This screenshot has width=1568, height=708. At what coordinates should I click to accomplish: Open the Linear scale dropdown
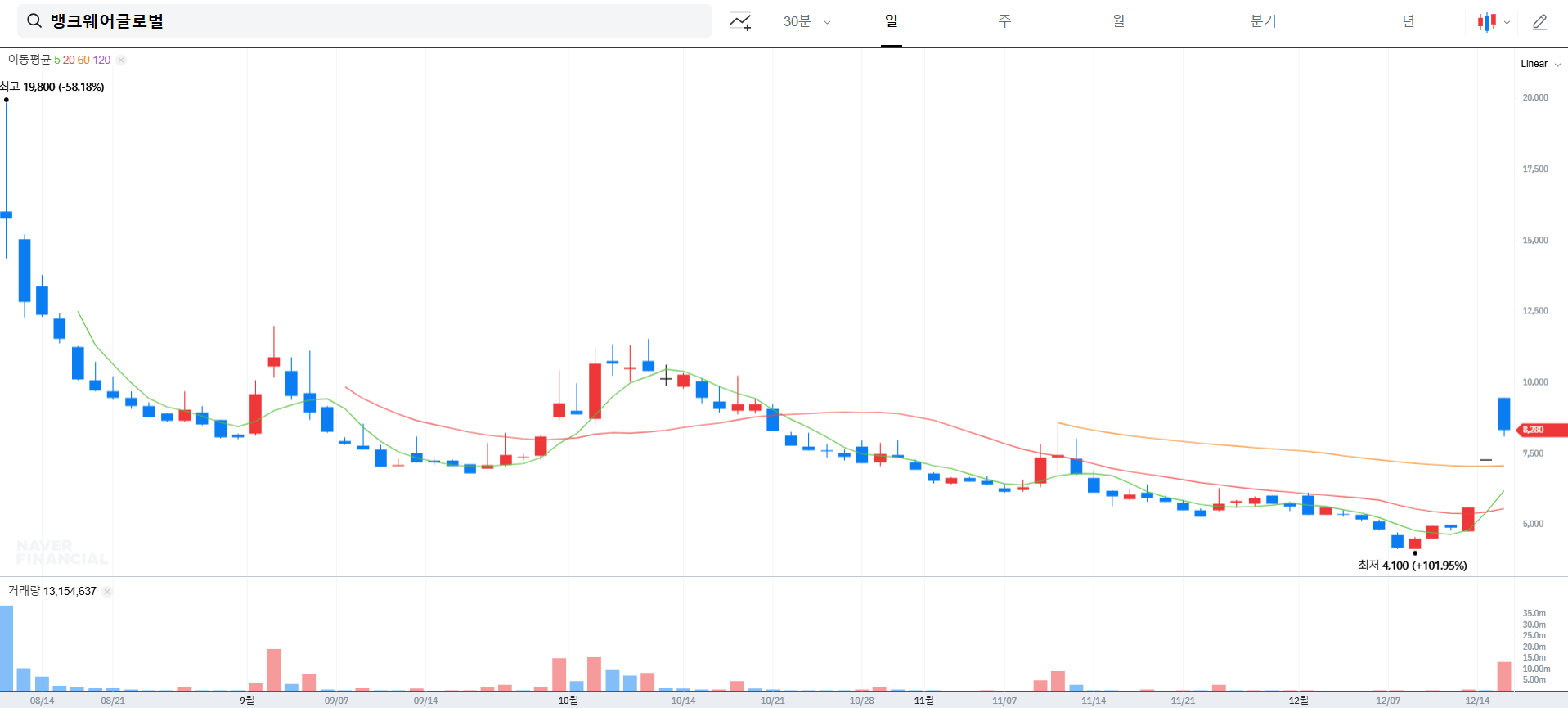click(1540, 64)
